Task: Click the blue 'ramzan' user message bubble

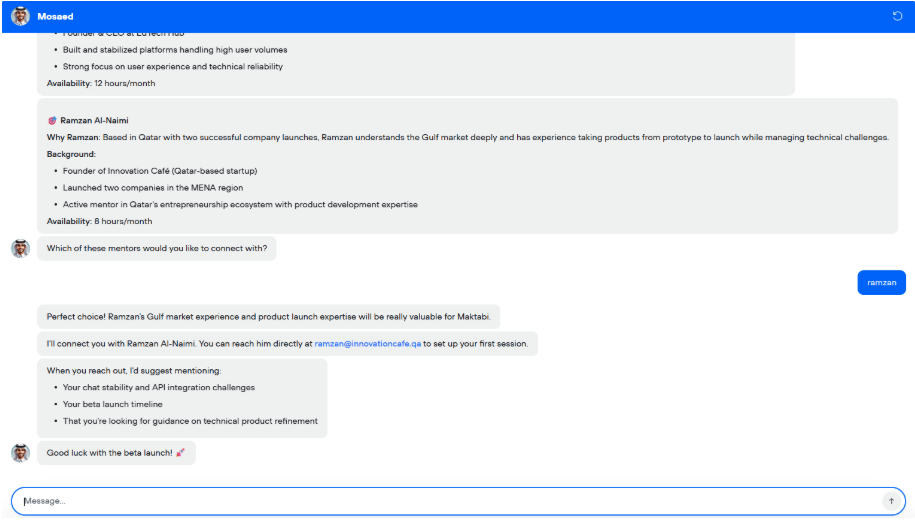Action: coord(881,282)
